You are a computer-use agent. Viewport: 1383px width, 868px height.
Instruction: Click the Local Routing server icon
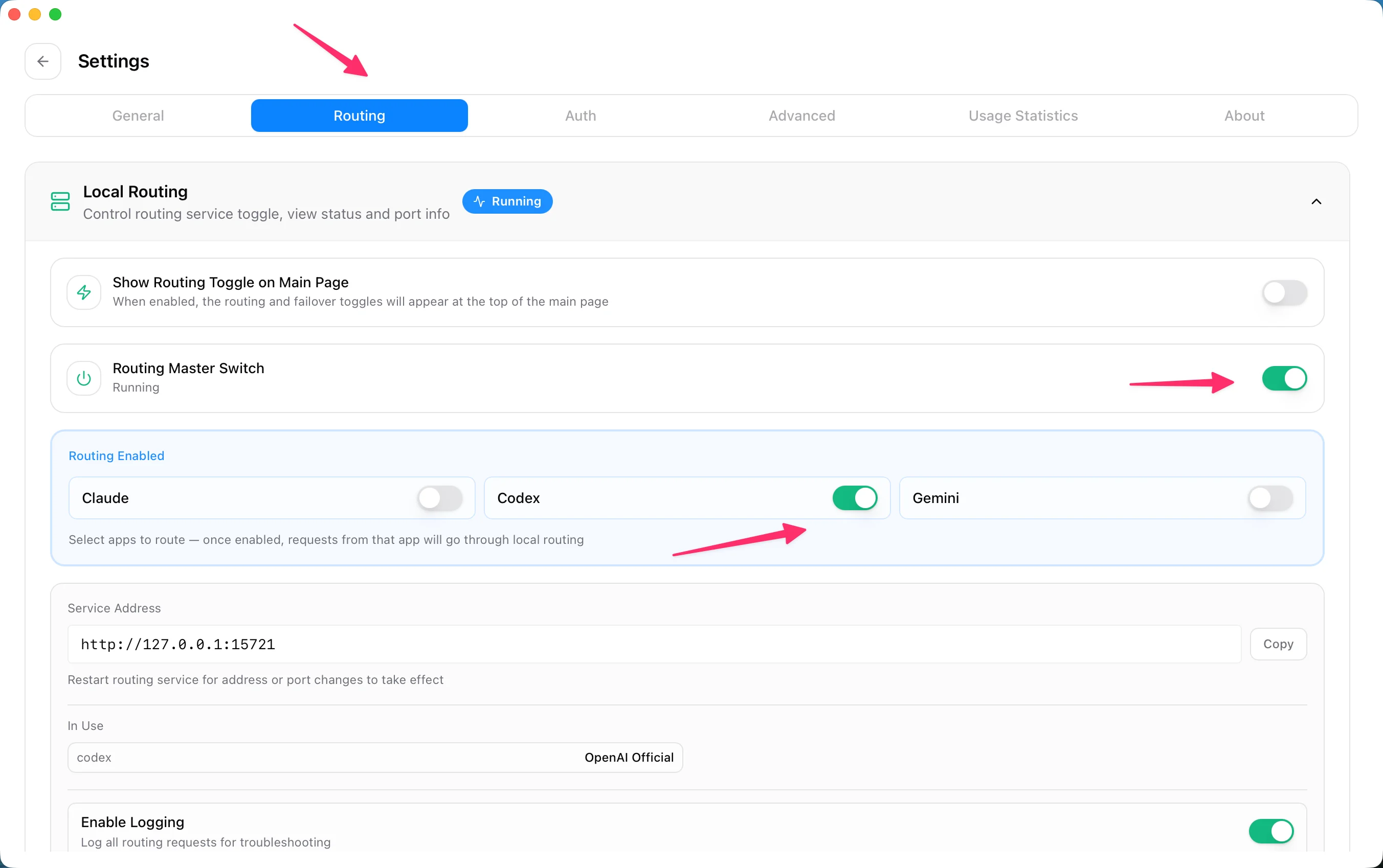click(x=60, y=201)
